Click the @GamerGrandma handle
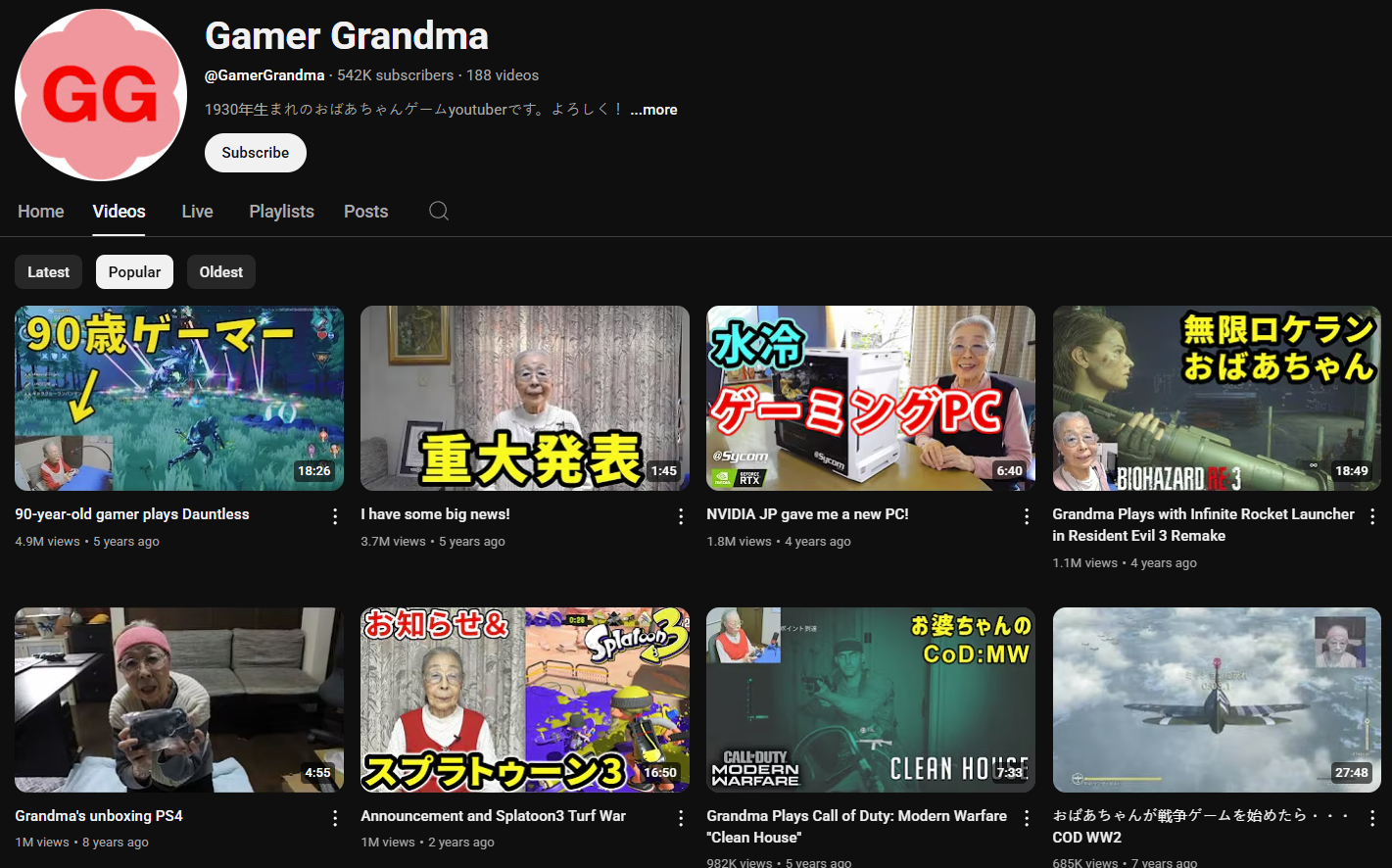Viewport: 1392px width, 868px height. [x=264, y=75]
